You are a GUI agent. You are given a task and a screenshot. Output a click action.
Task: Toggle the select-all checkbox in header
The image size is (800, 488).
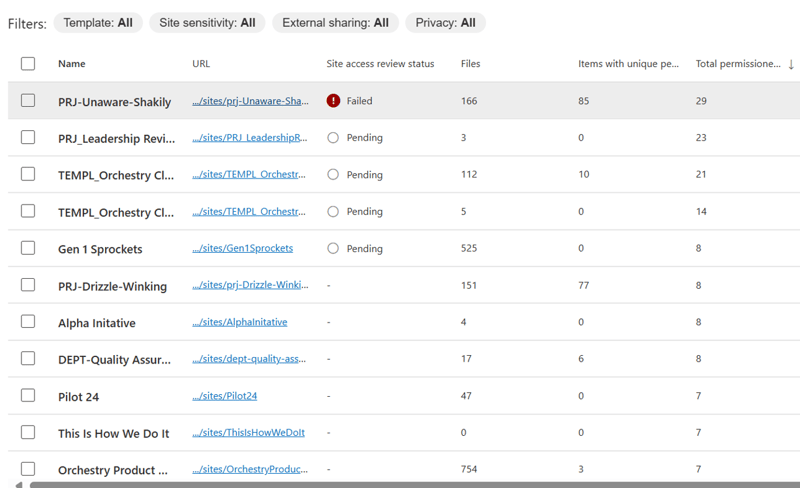pos(28,64)
